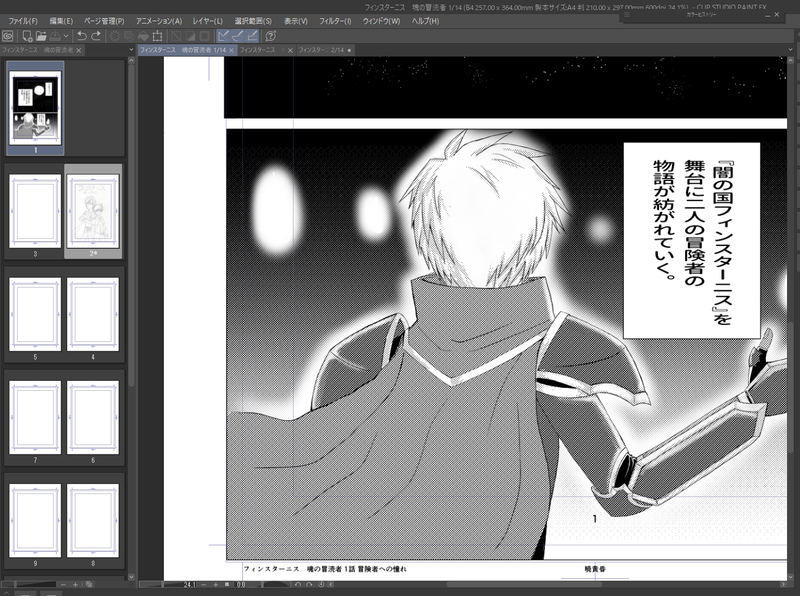The image size is (800, 596).
Task: Click the Scale/Rotate transform icon
Action: [x=158, y=36]
